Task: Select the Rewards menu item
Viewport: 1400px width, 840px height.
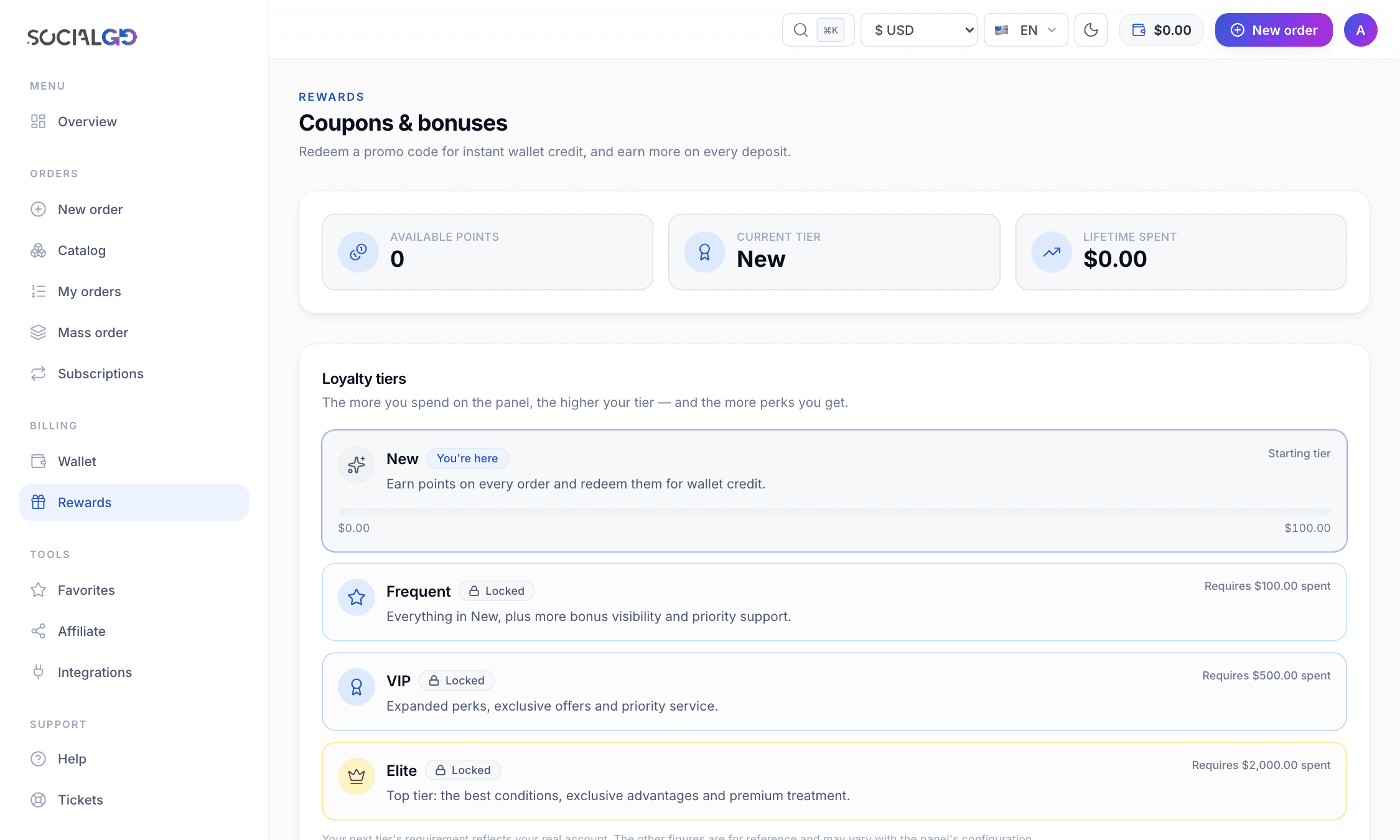Action: pyautogui.click(x=134, y=502)
